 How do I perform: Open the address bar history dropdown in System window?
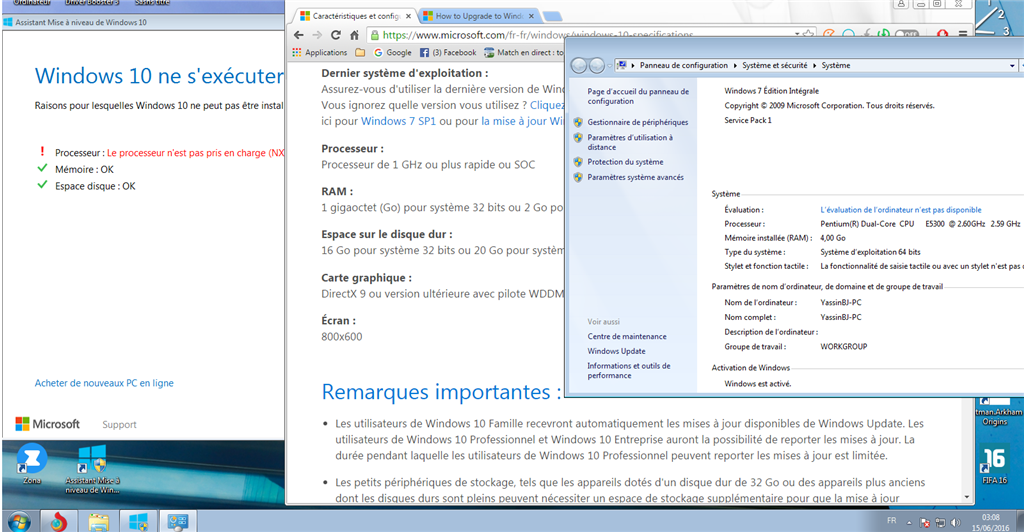point(1012,65)
